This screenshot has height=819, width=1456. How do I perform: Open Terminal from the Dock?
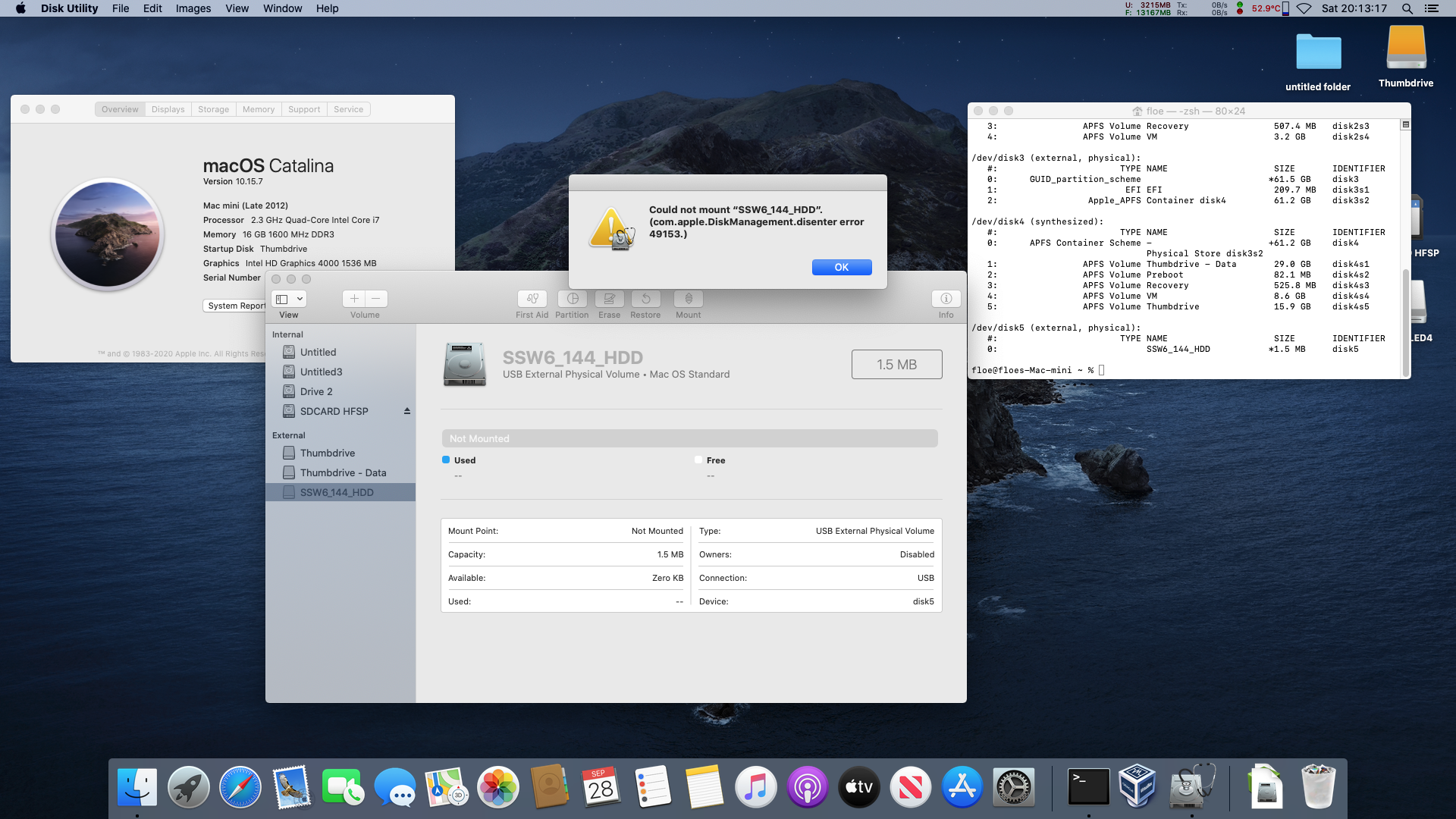coord(1089,787)
